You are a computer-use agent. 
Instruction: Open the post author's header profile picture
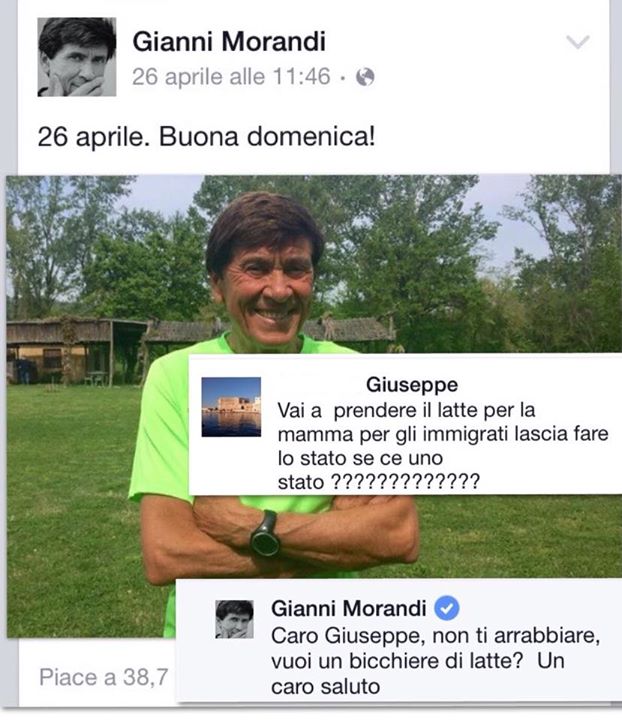click(77, 57)
